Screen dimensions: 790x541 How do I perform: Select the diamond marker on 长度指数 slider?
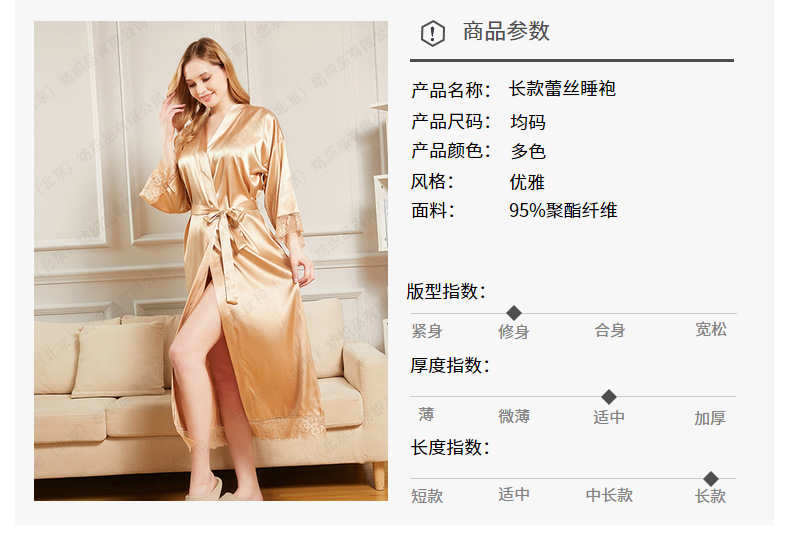click(x=711, y=479)
